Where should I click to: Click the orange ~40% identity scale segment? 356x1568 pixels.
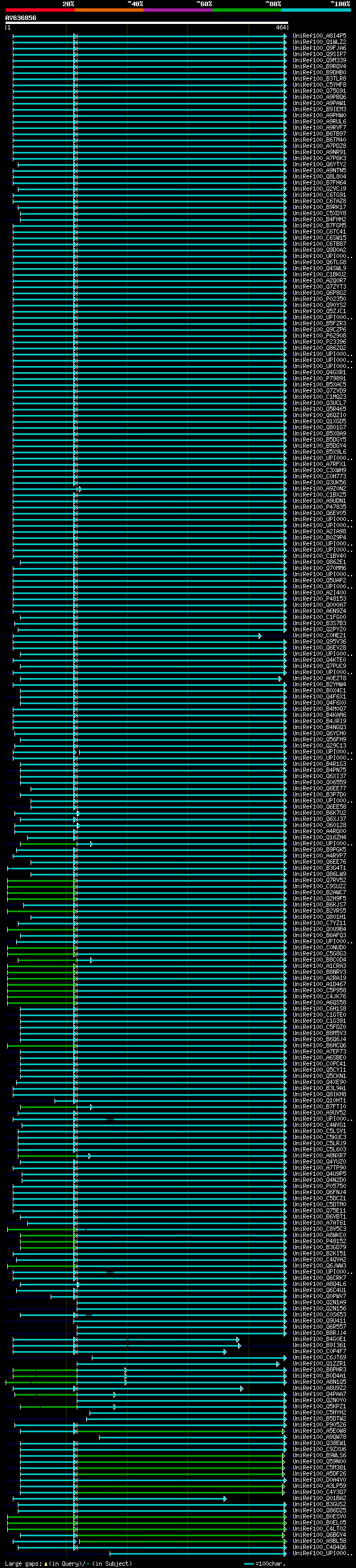(109, 10)
